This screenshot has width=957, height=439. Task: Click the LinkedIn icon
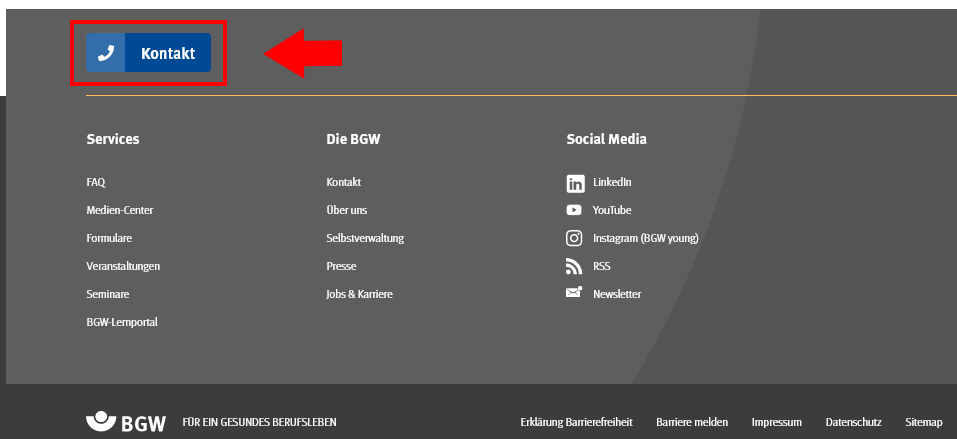pyautogui.click(x=575, y=183)
